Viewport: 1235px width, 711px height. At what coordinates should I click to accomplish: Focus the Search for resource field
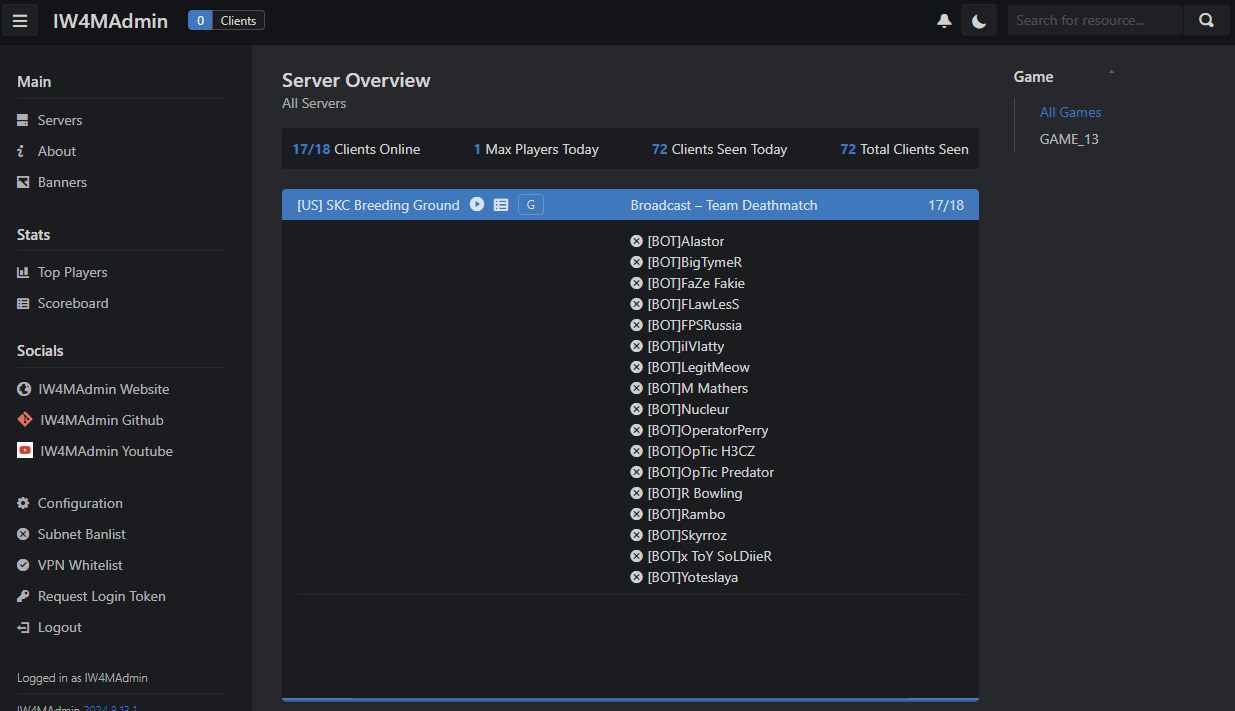[1095, 20]
